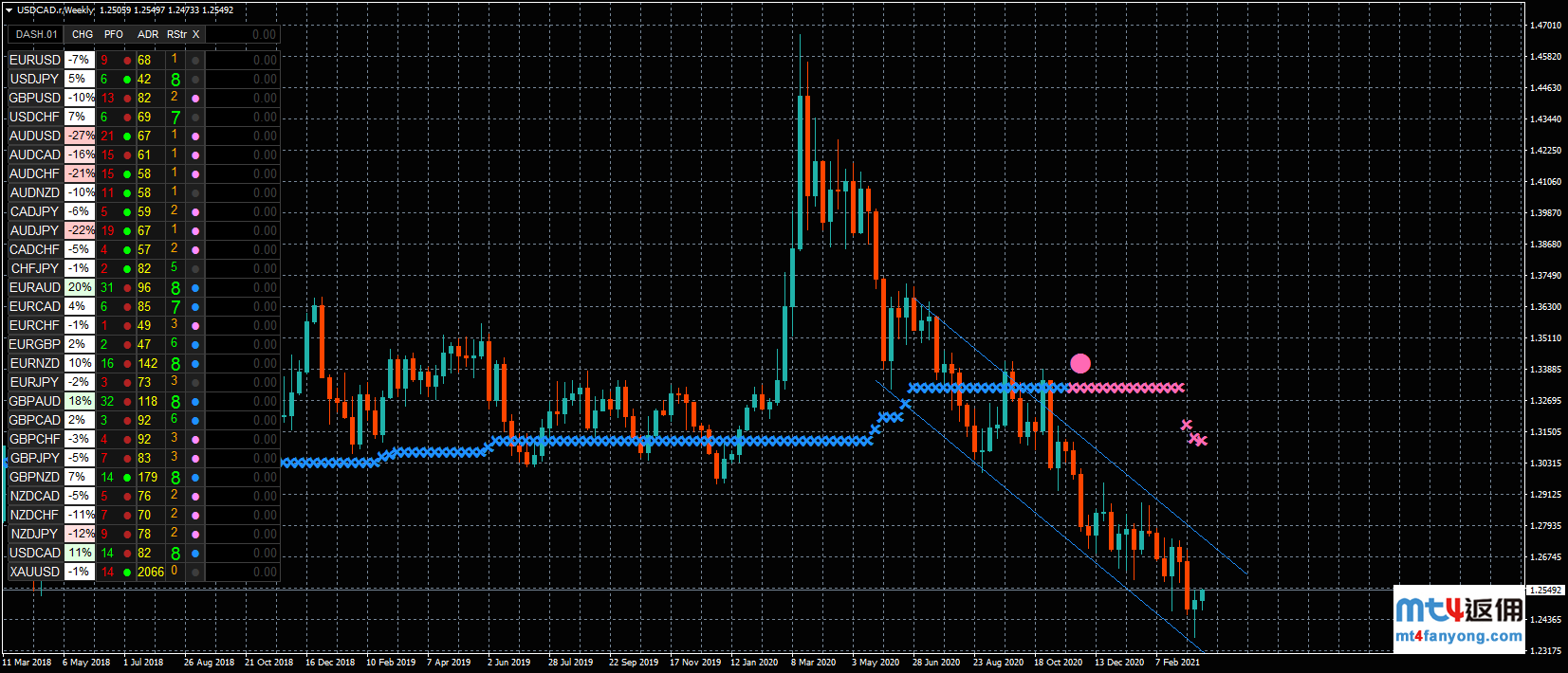Click the blue signal dot in USDCAD row

coord(195,554)
